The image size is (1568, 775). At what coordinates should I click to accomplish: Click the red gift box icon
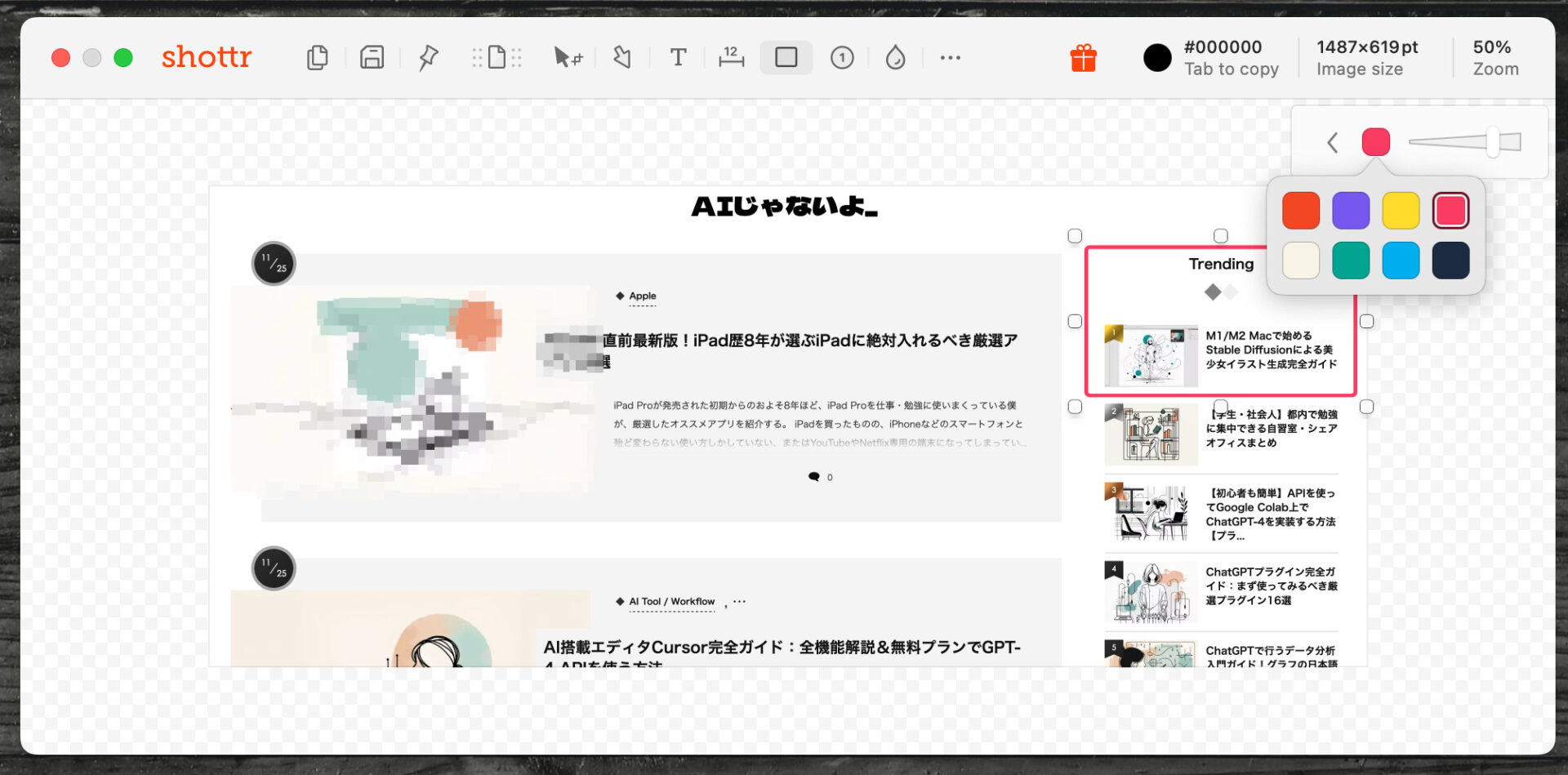tap(1083, 59)
